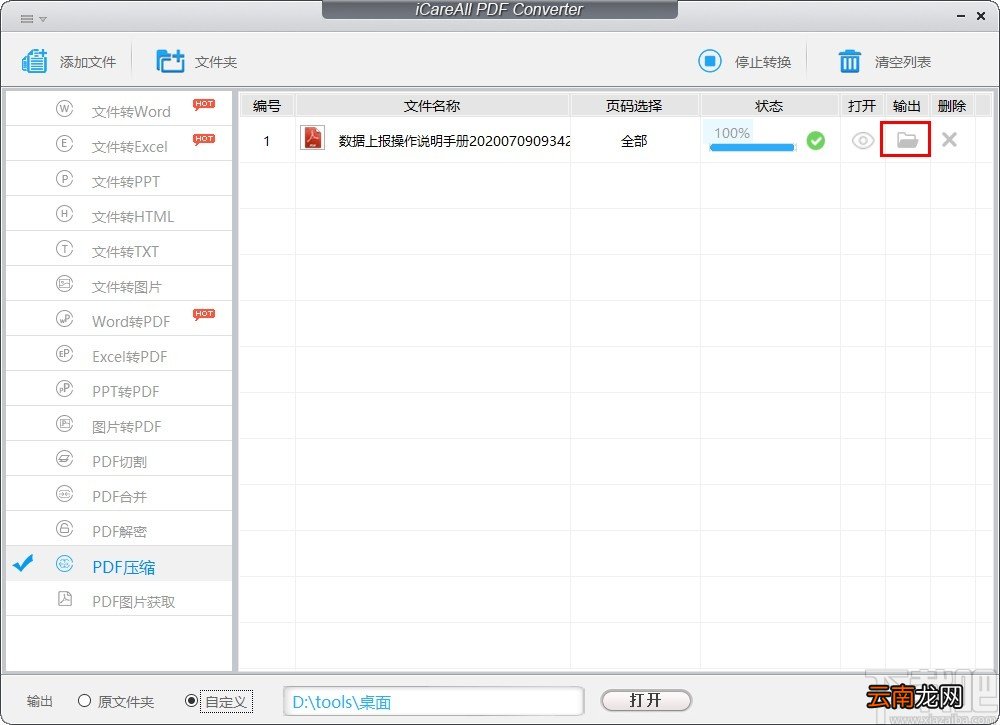Click the PDF切割 split icon
The height and width of the screenshot is (725, 1000).
coord(64,459)
